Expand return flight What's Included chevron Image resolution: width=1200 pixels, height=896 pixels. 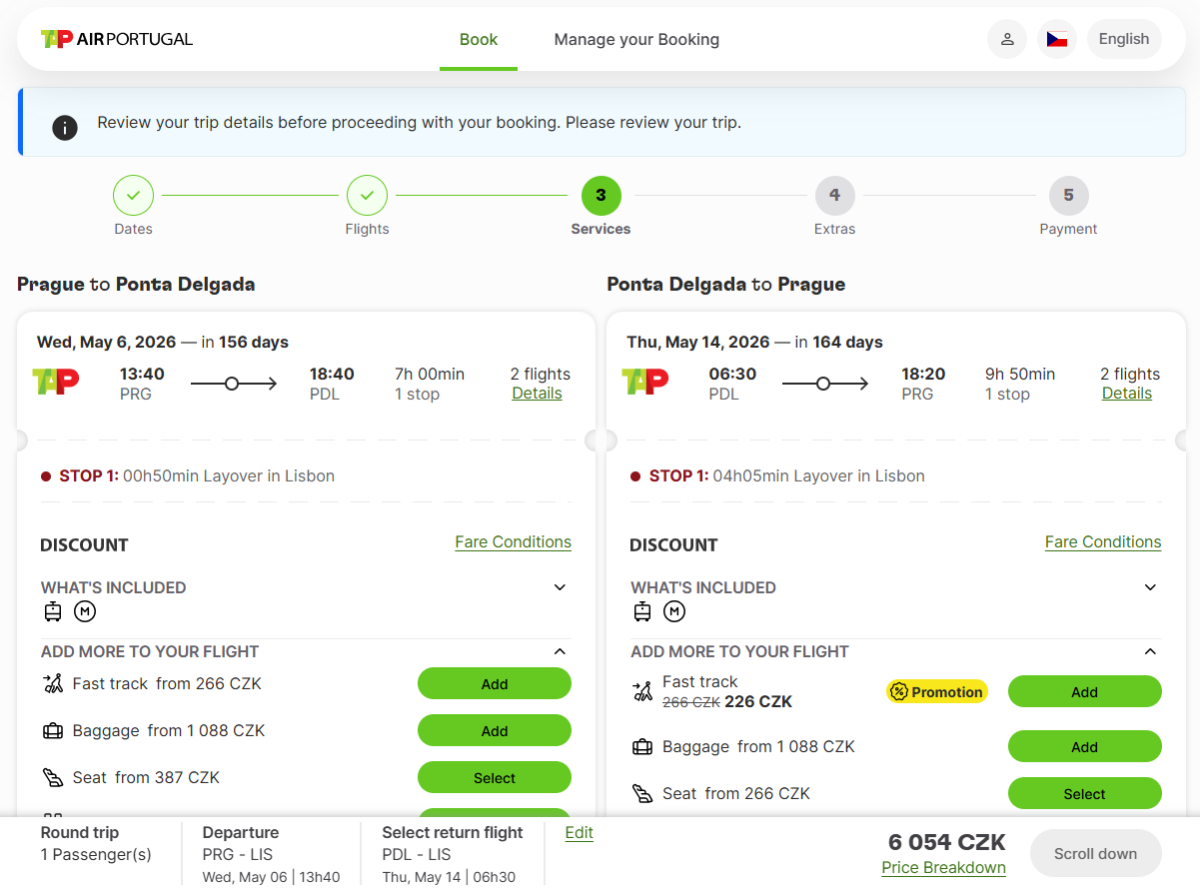click(x=1150, y=588)
